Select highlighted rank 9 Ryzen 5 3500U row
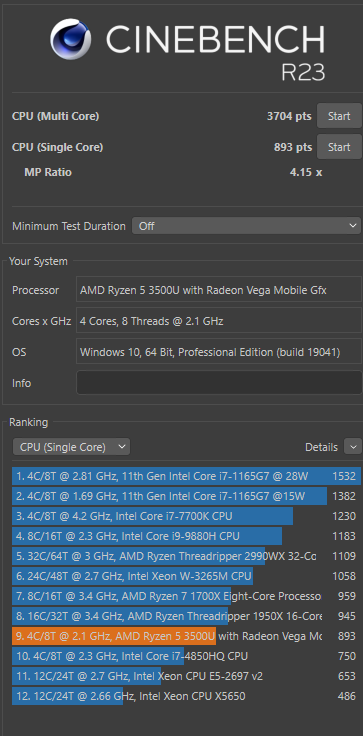The image size is (363, 736). point(186,636)
